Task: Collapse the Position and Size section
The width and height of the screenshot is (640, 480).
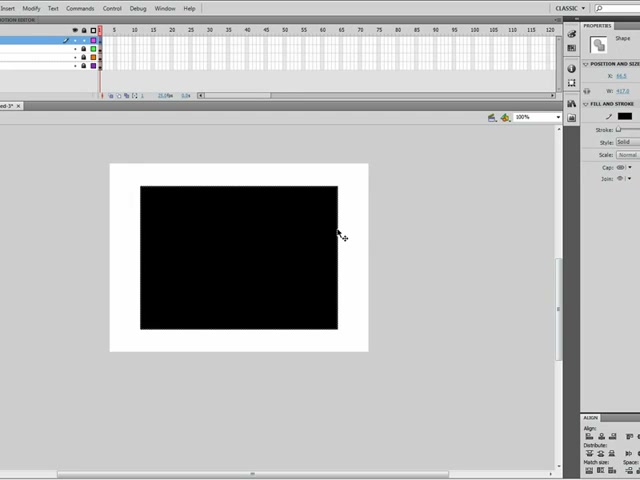Action: pos(586,64)
